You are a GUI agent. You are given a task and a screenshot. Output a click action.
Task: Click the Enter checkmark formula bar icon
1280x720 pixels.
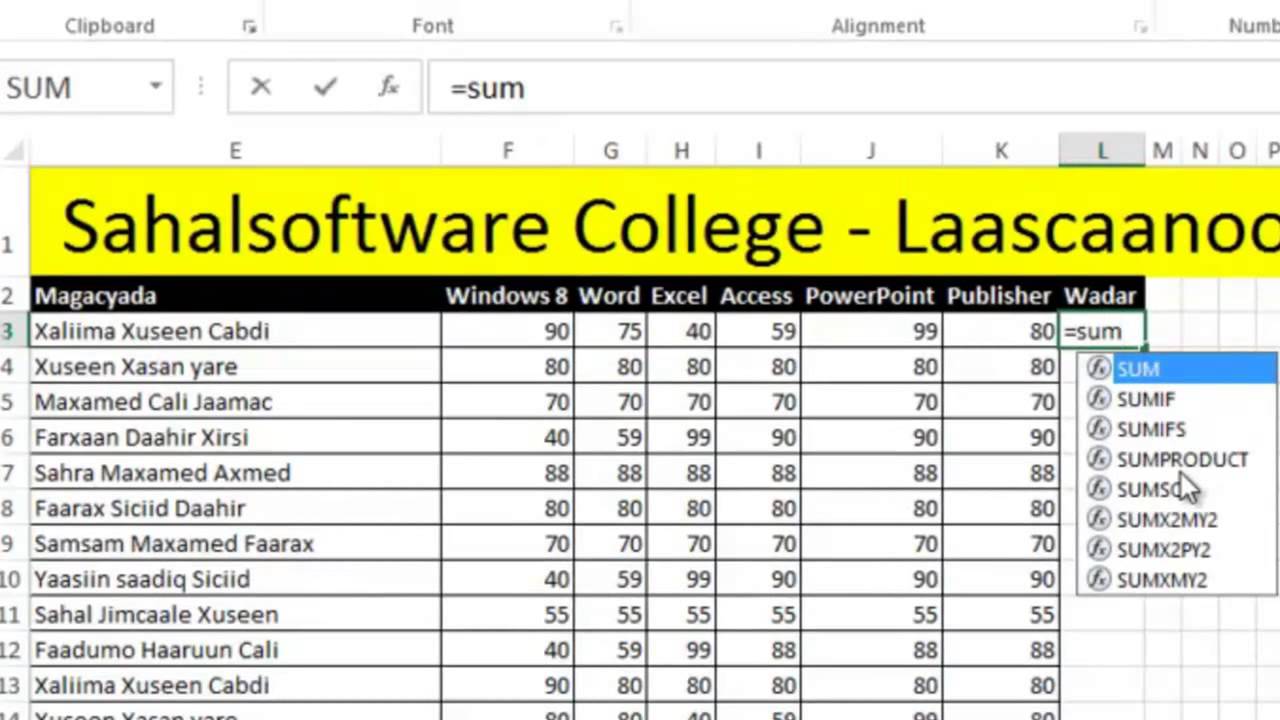[x=325, y=87]
